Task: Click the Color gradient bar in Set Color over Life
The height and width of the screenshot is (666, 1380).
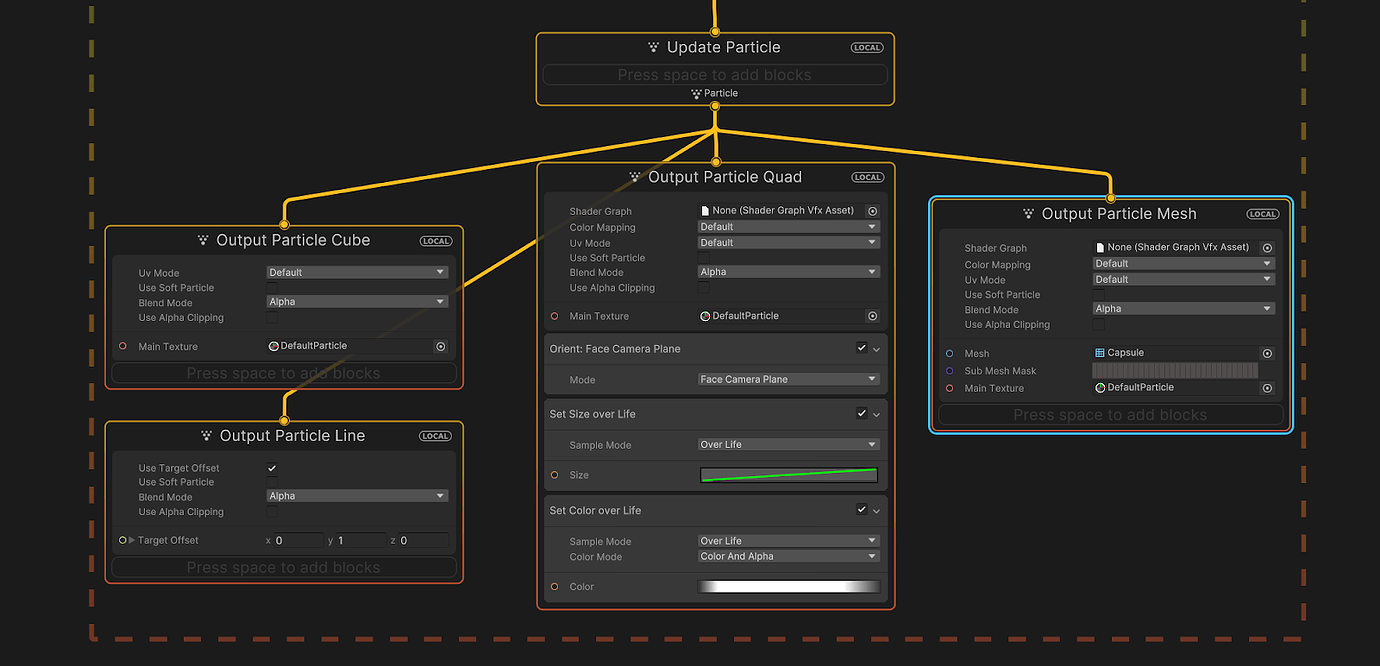Action: [x=788, y=586]
